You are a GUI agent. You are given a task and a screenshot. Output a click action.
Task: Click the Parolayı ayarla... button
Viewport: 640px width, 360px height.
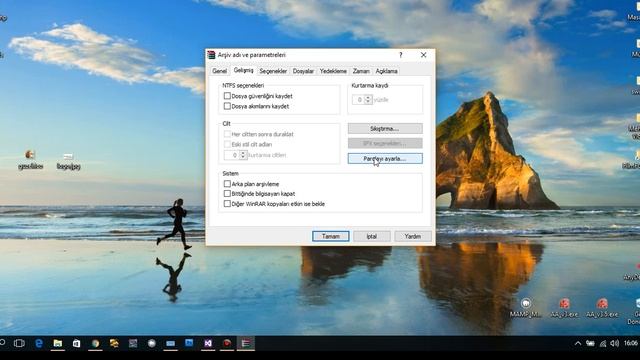[x=385, y=158]
